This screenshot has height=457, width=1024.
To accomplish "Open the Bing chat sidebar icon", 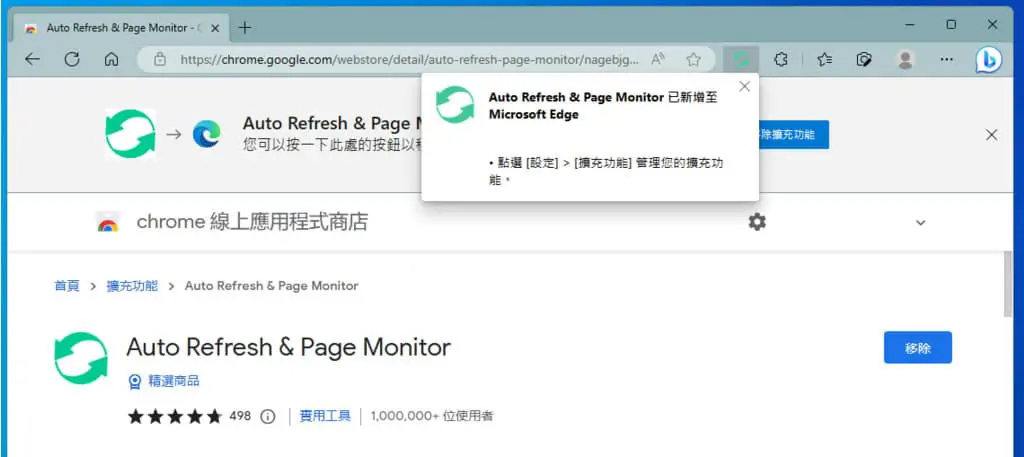I will tap(989, 60).
